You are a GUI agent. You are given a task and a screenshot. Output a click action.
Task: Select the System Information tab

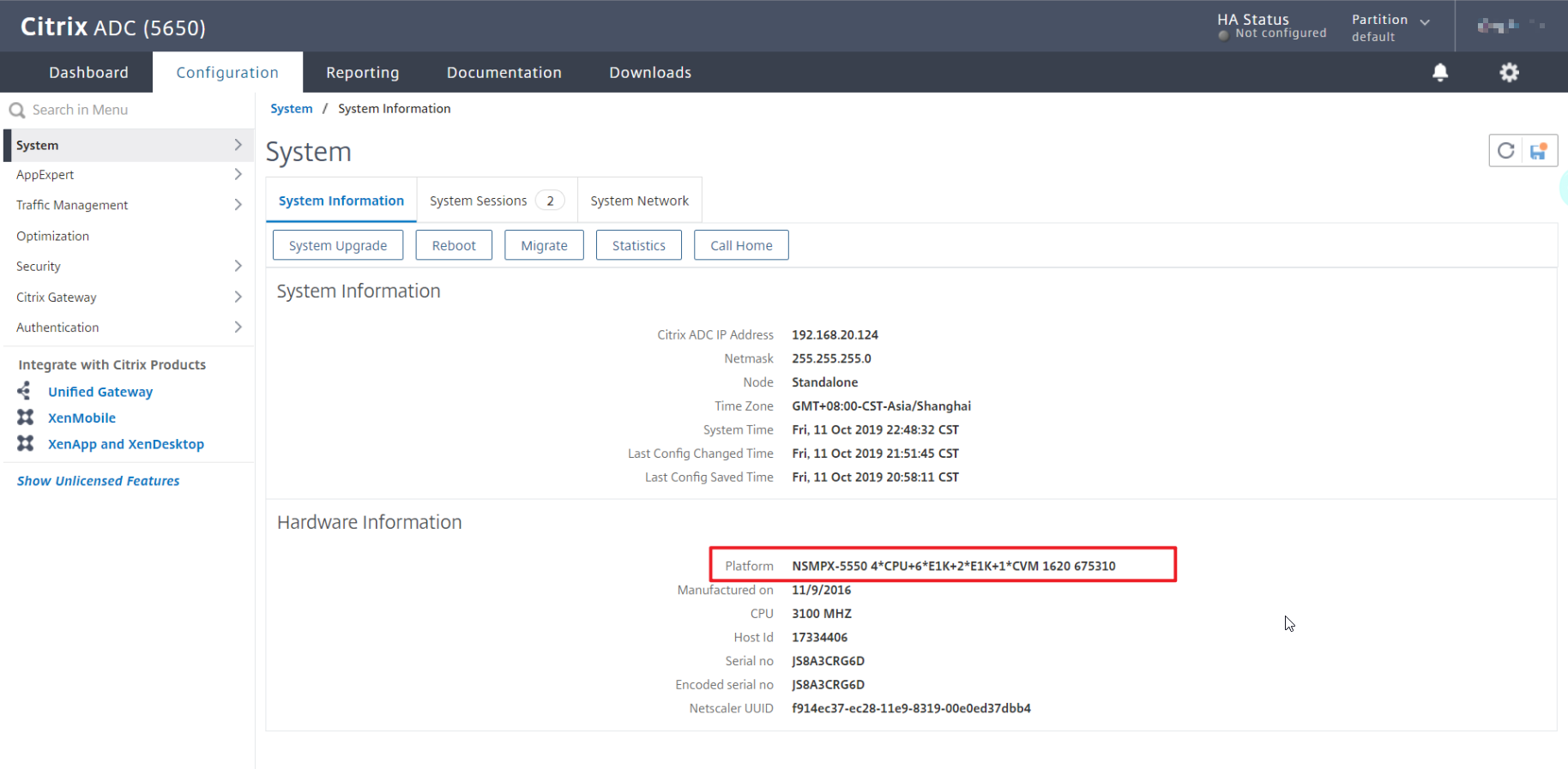pyautogui.click(x=341, y=201)
